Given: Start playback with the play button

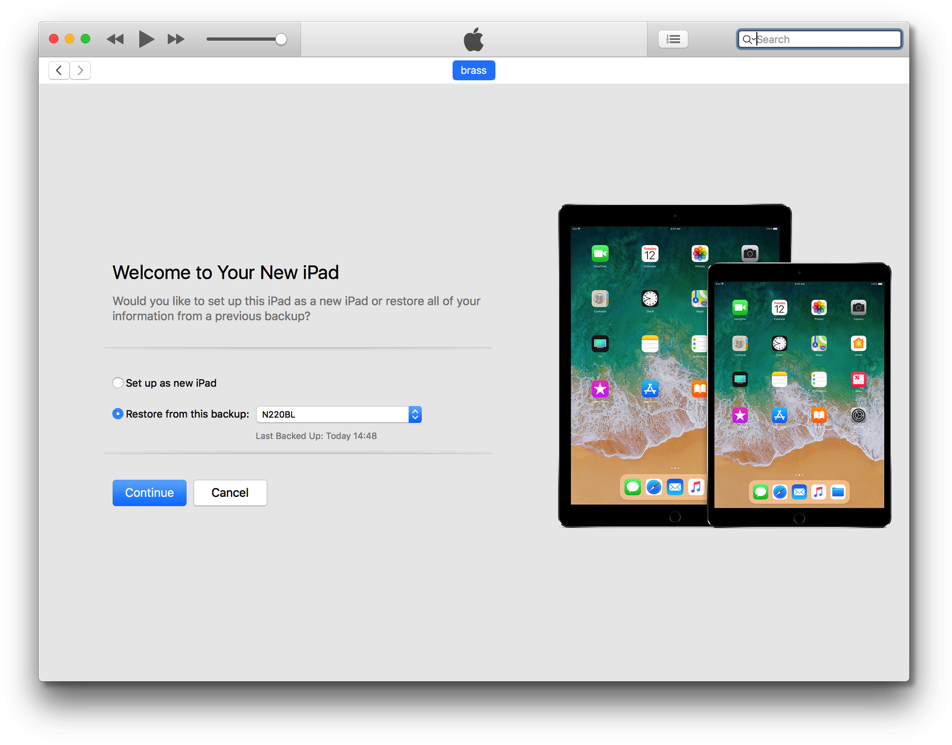Looking at the screenshot, I should pyautogui.click(x=146, y=39).
